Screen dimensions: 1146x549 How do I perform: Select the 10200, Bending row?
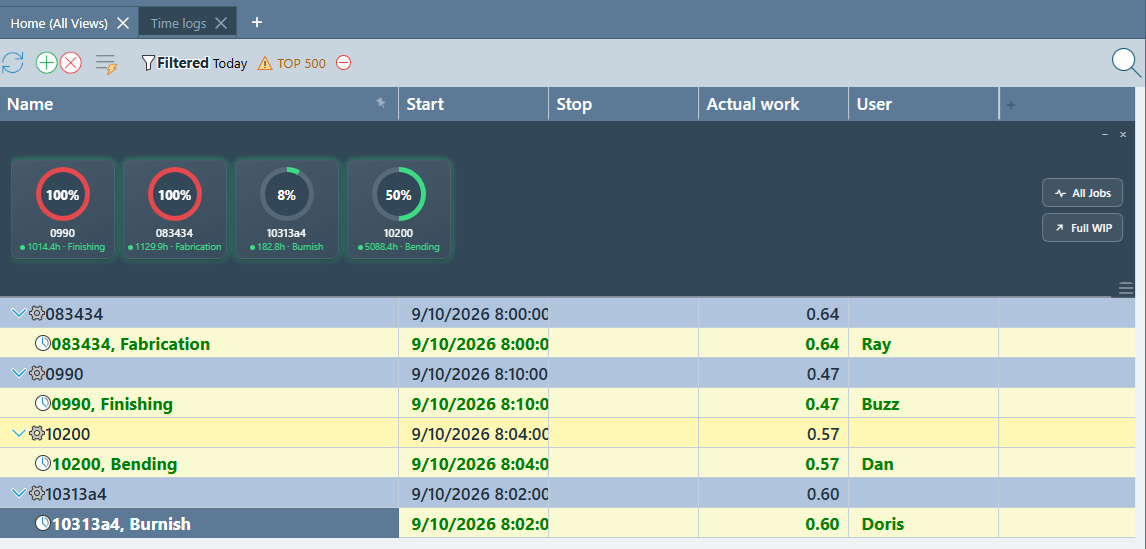click(x=568, y=463)
